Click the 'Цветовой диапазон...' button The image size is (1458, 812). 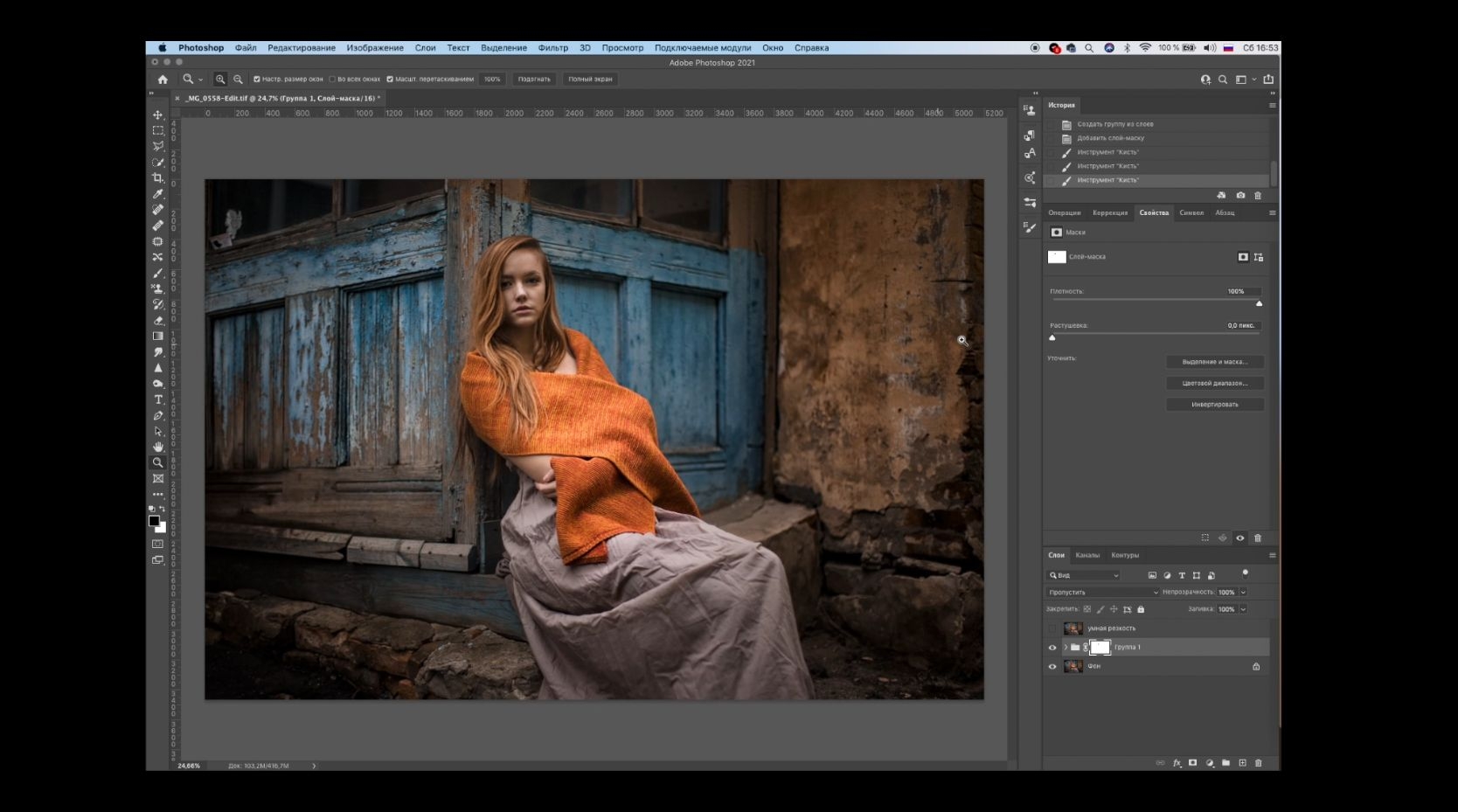pyautogui.click(x=1215, y=383)
